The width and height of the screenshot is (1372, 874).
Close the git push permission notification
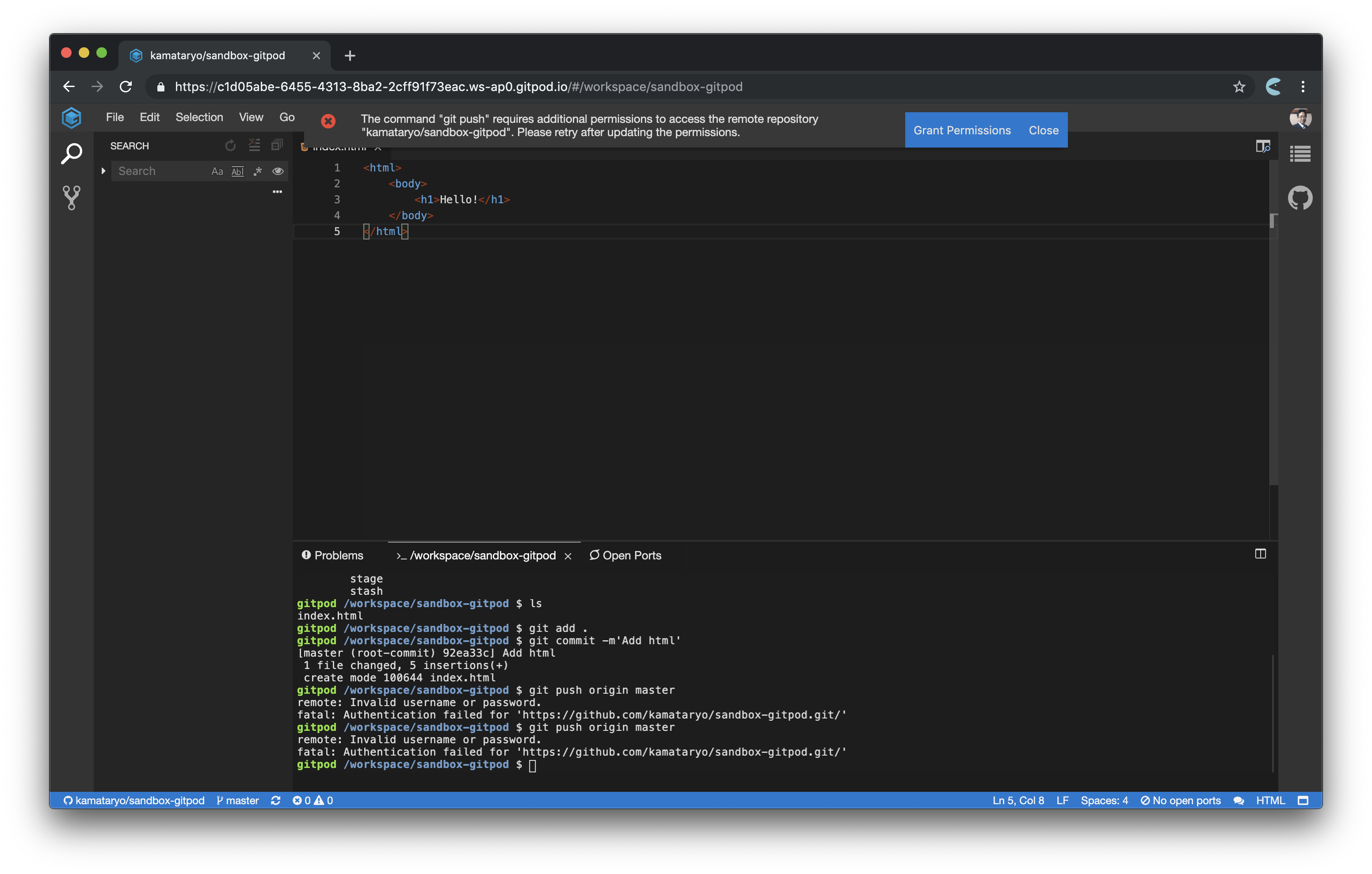(x=1043, y=130)
